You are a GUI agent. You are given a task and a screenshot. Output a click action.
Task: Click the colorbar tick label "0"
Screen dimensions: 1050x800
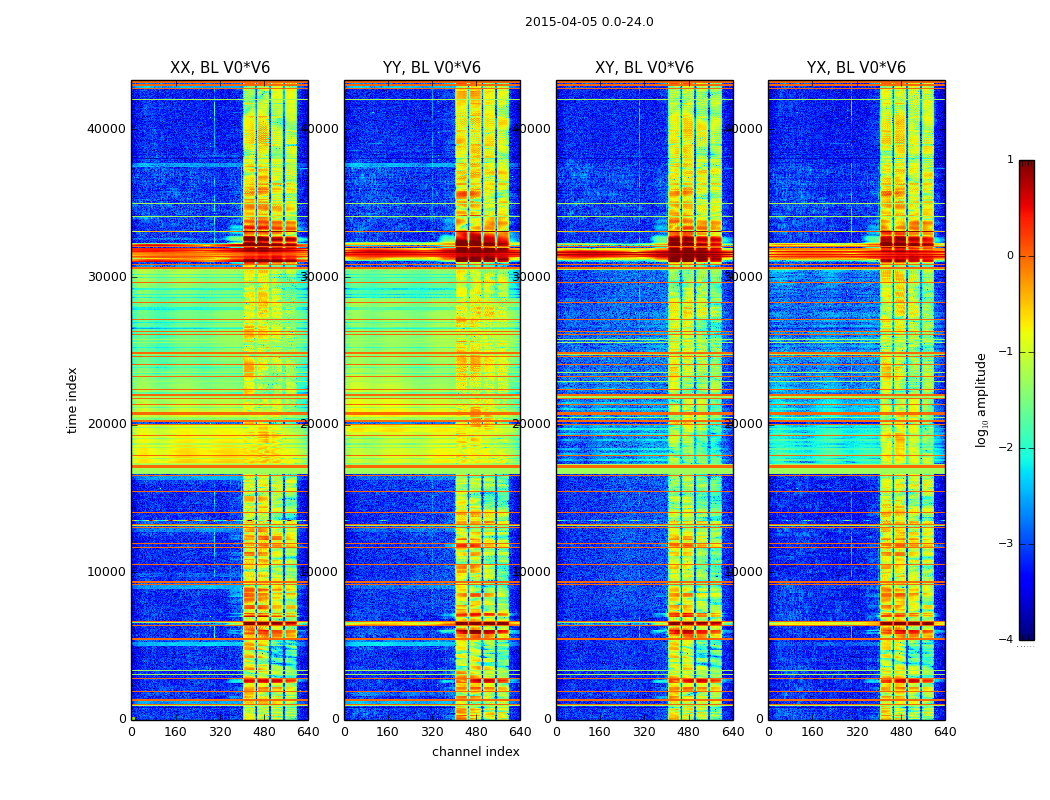pyautogui.click(x=1009, y=256)
